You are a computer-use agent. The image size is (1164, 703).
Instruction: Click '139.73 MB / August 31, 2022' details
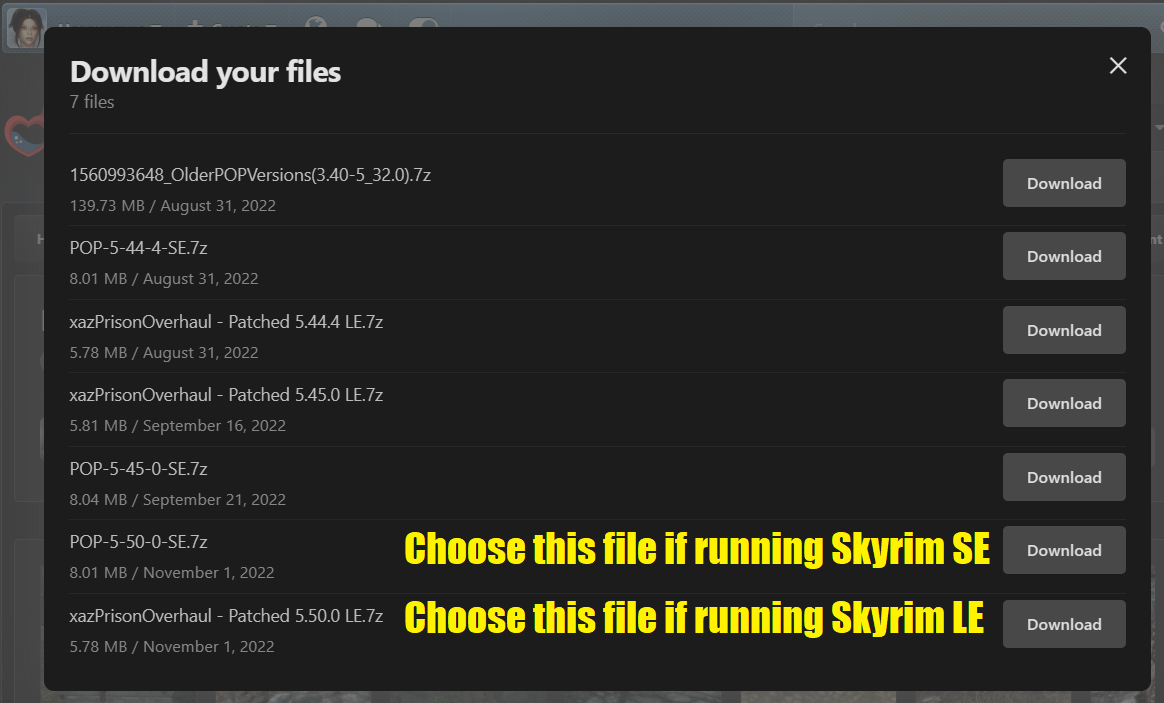pos(172,206)
